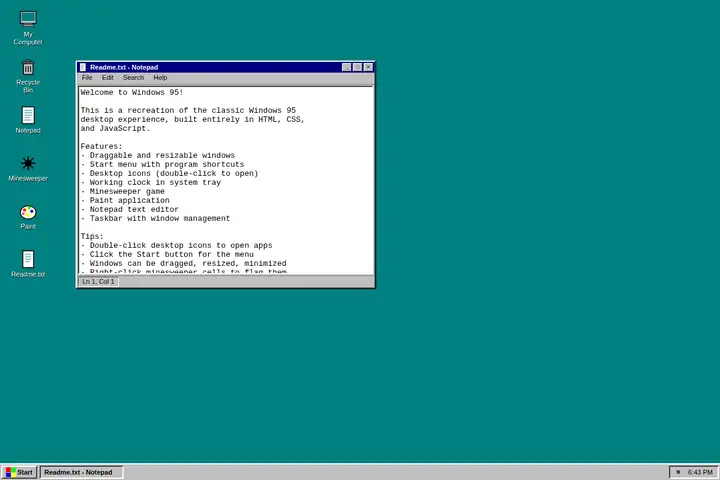Screen dimensions: 720x480
Task: Click 'Click the Start button for the menu' line
Action: click(x=167, y=254)
